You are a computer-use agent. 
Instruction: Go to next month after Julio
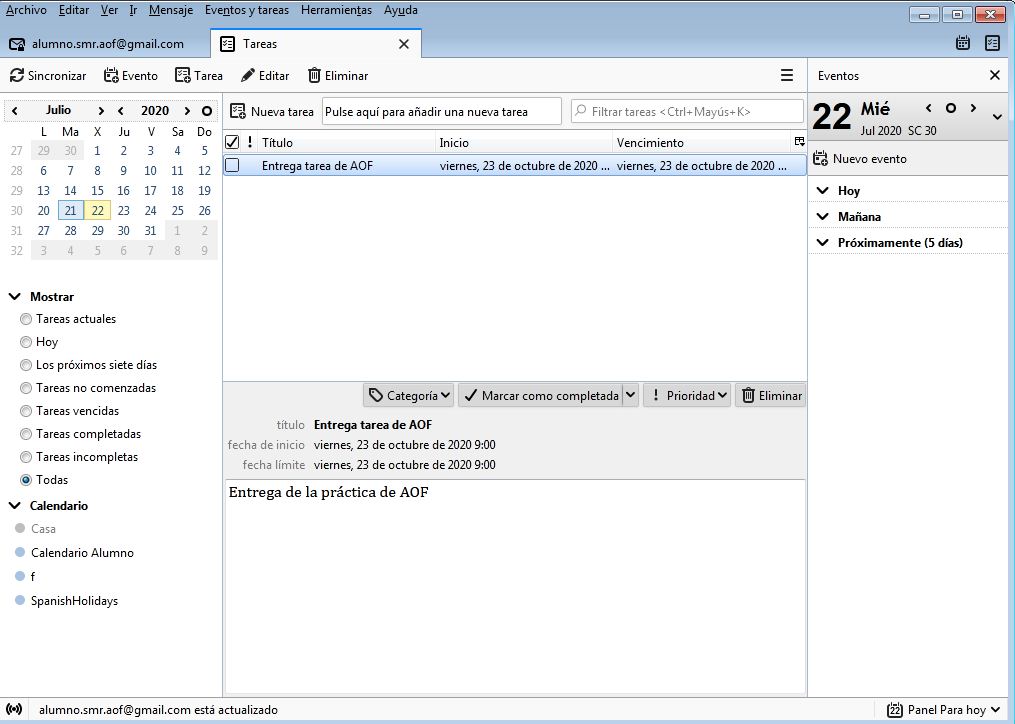click(101, 111)
